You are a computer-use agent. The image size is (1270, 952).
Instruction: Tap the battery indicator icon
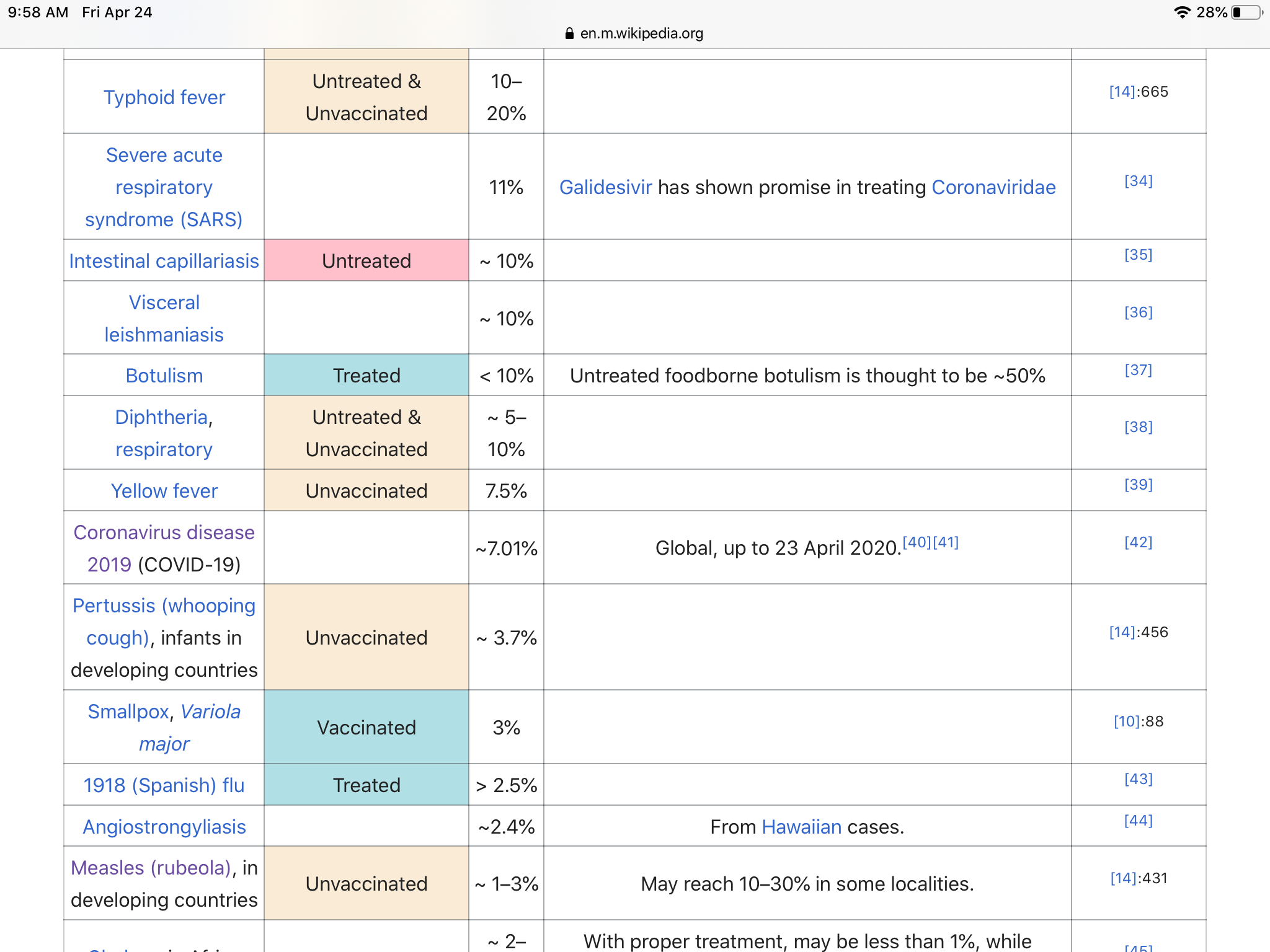pos(1247,12)
